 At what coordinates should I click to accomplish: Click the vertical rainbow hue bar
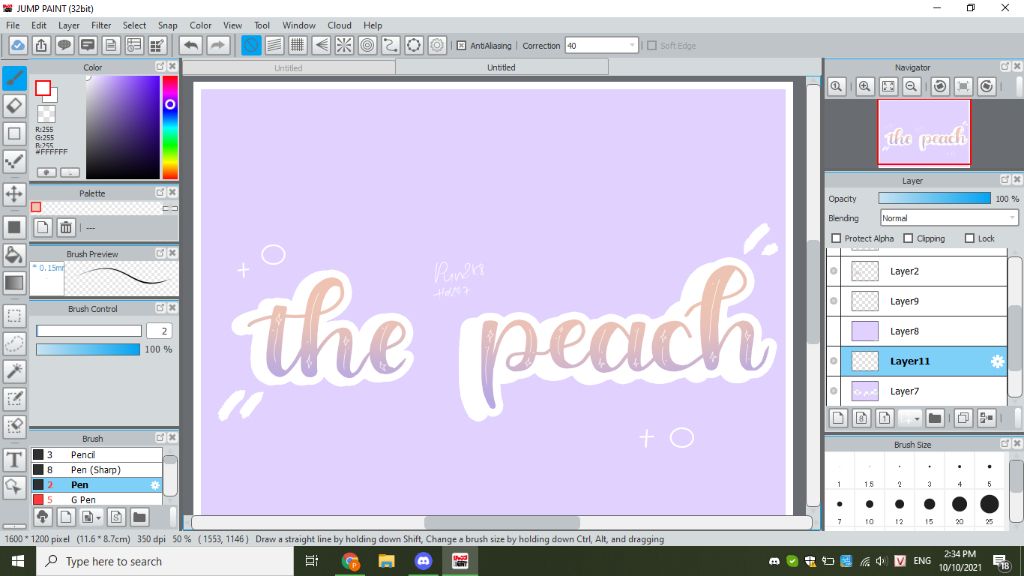click(170, 127)
